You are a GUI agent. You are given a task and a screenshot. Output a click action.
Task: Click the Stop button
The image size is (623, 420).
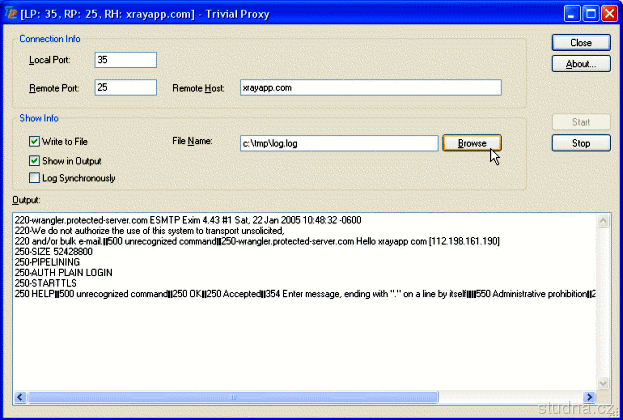tap(581, 143)
